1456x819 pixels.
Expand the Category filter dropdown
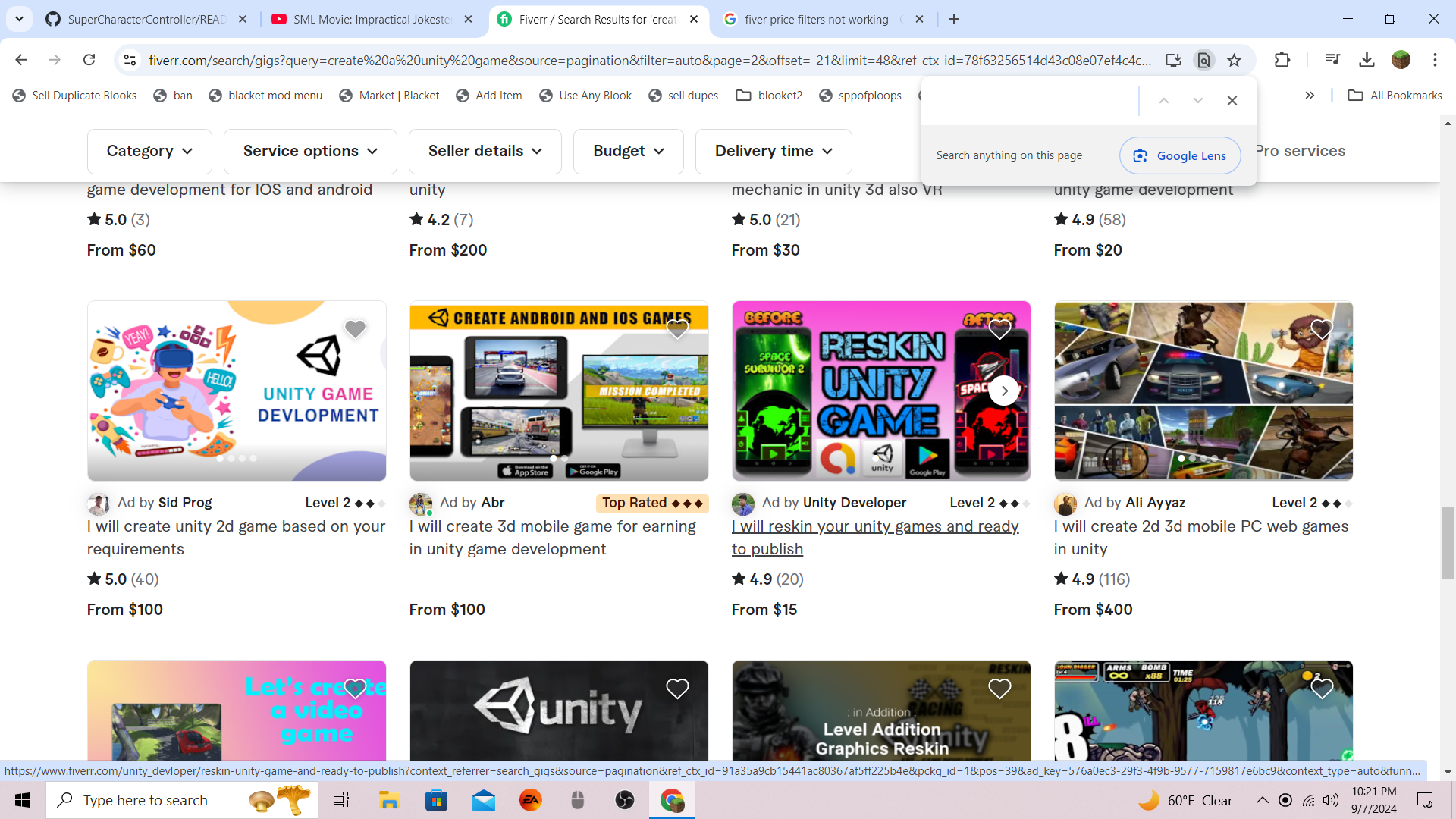[149, 151]
